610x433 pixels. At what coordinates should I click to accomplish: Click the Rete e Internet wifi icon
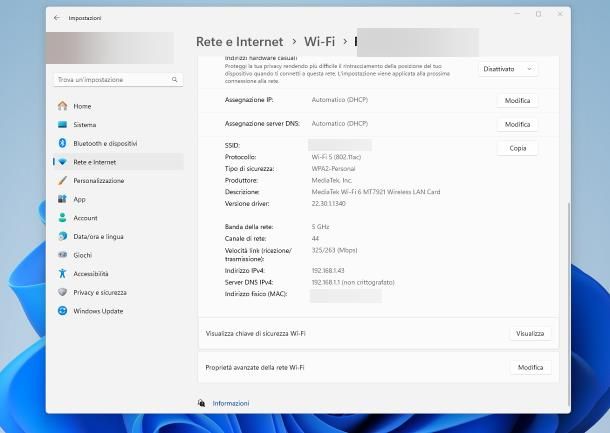click(x=62, y=162)
